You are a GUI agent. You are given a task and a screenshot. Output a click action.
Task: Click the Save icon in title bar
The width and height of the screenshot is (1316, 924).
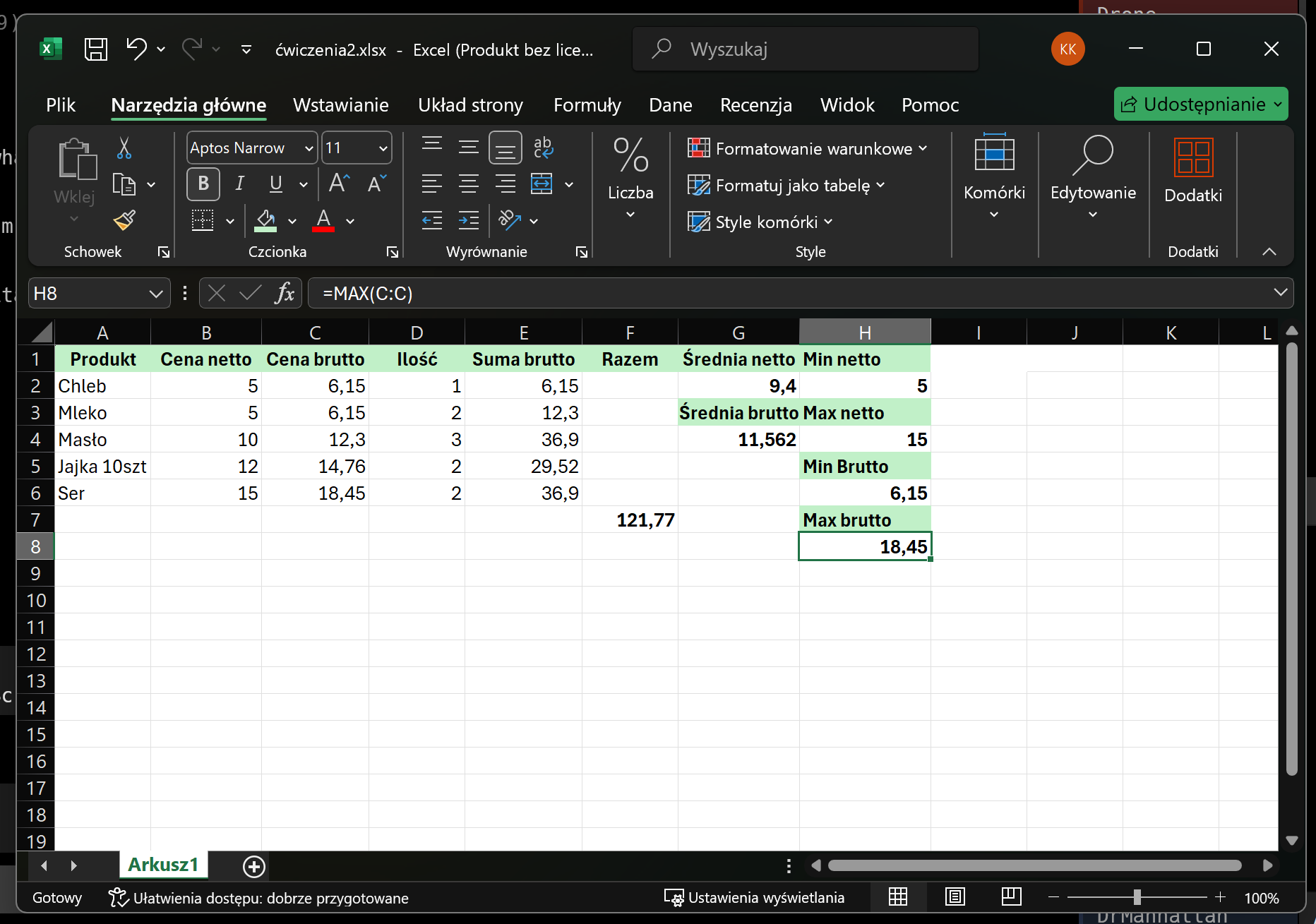(95, 49)
